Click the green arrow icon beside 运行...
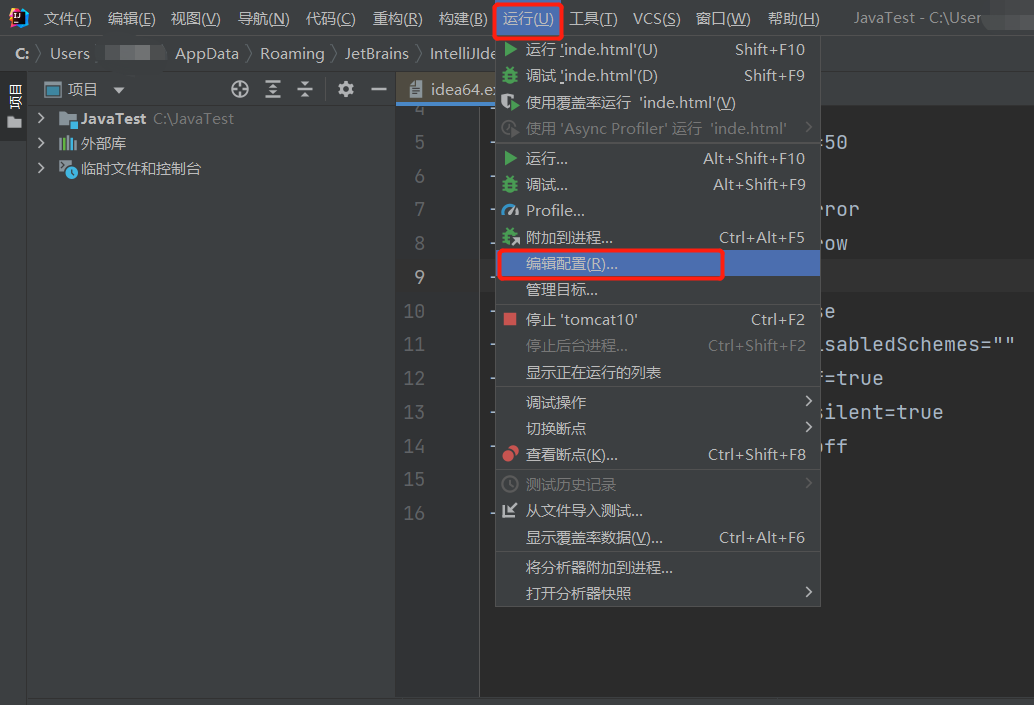 510,158
